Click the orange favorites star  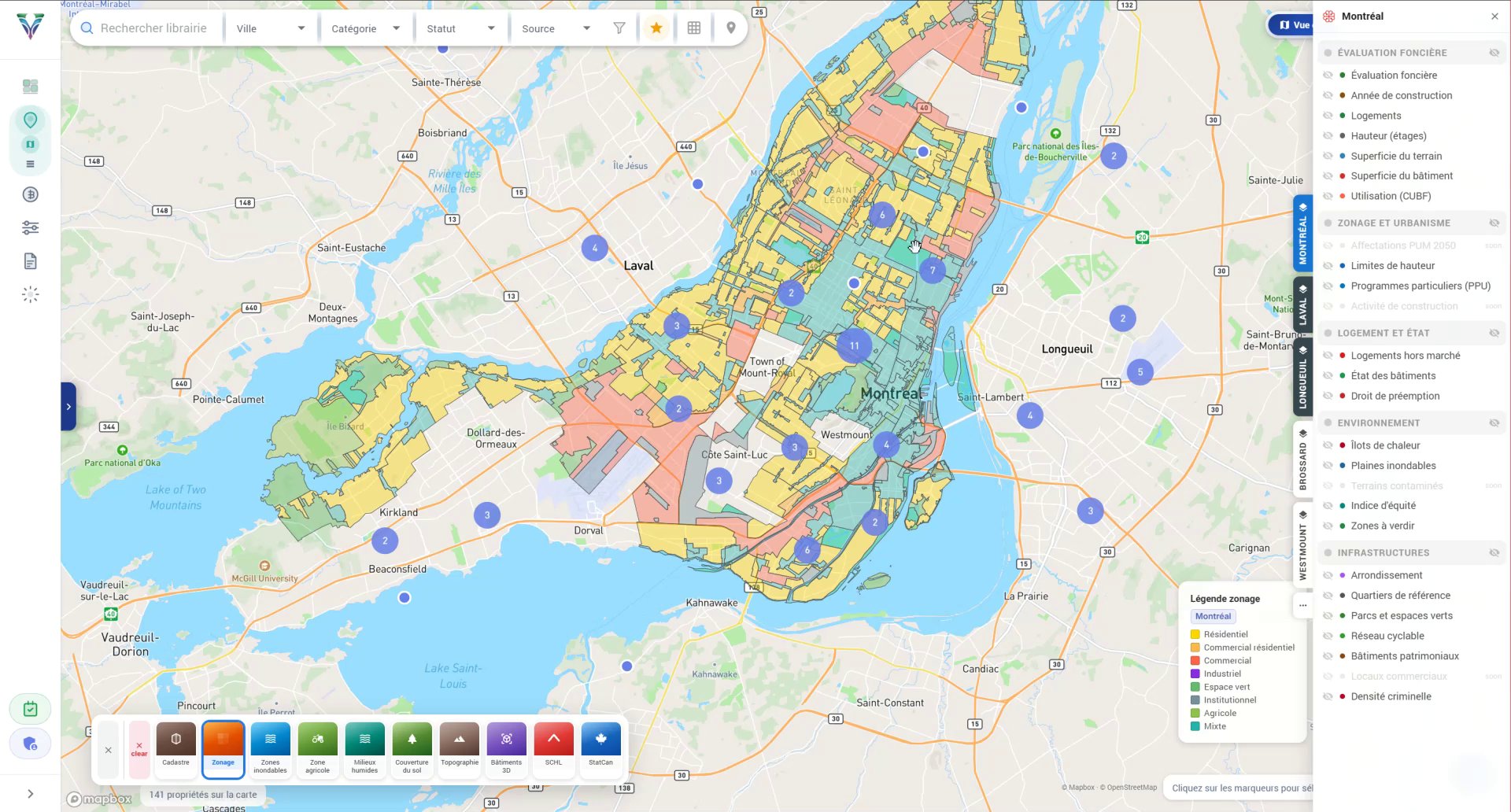coord(656,28)
